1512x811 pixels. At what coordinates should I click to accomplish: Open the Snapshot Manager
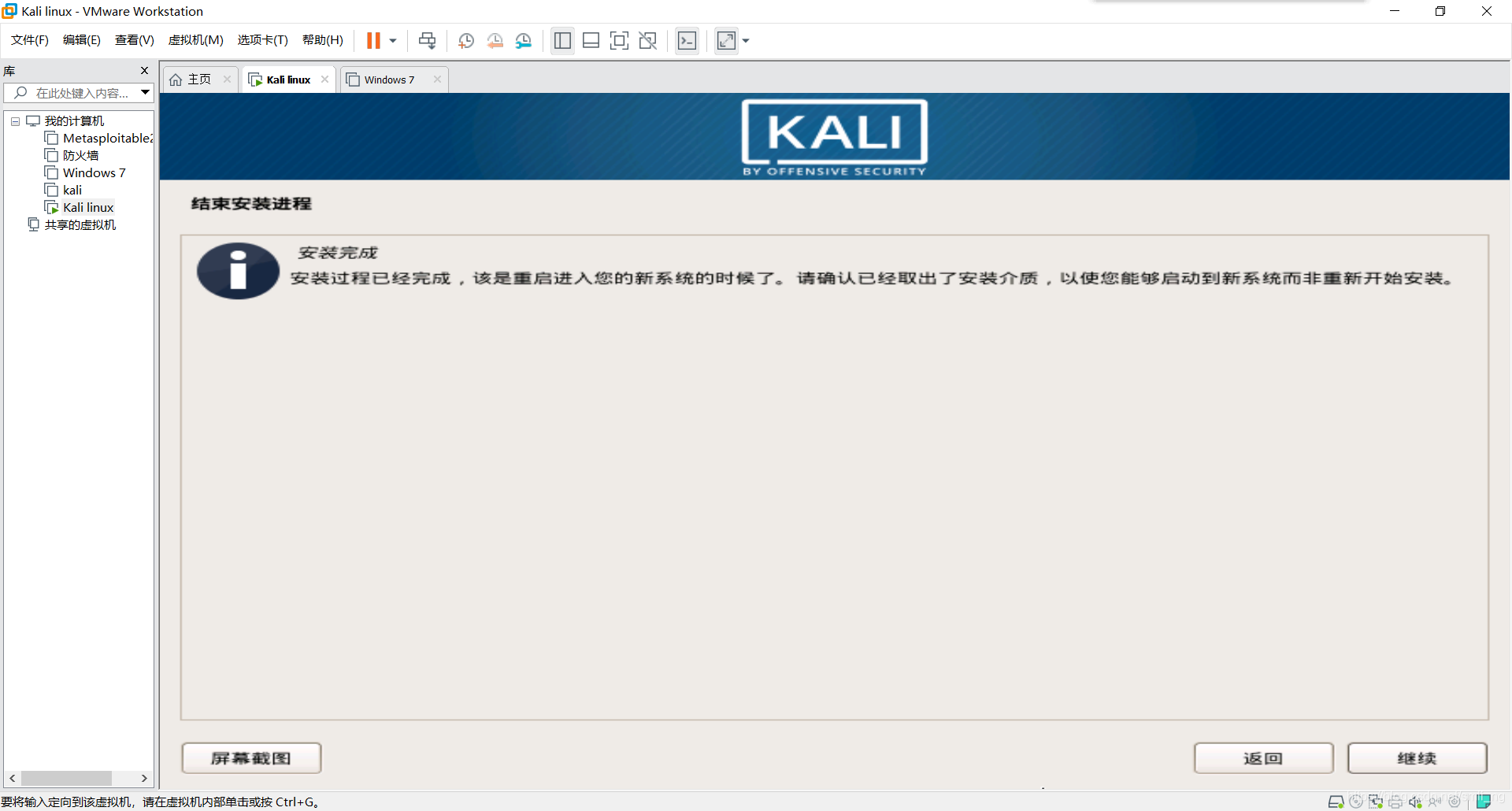pyautogui.click(x=524, y=40)
